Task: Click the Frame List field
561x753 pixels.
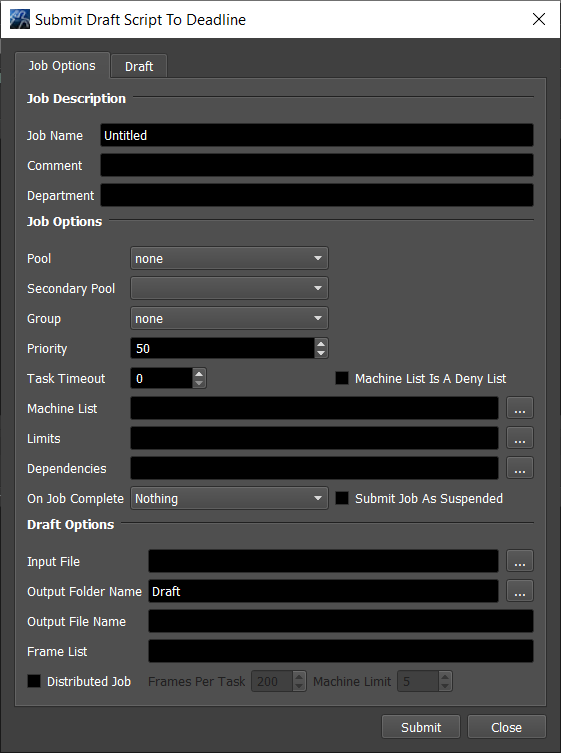Action: click(341, 651)
